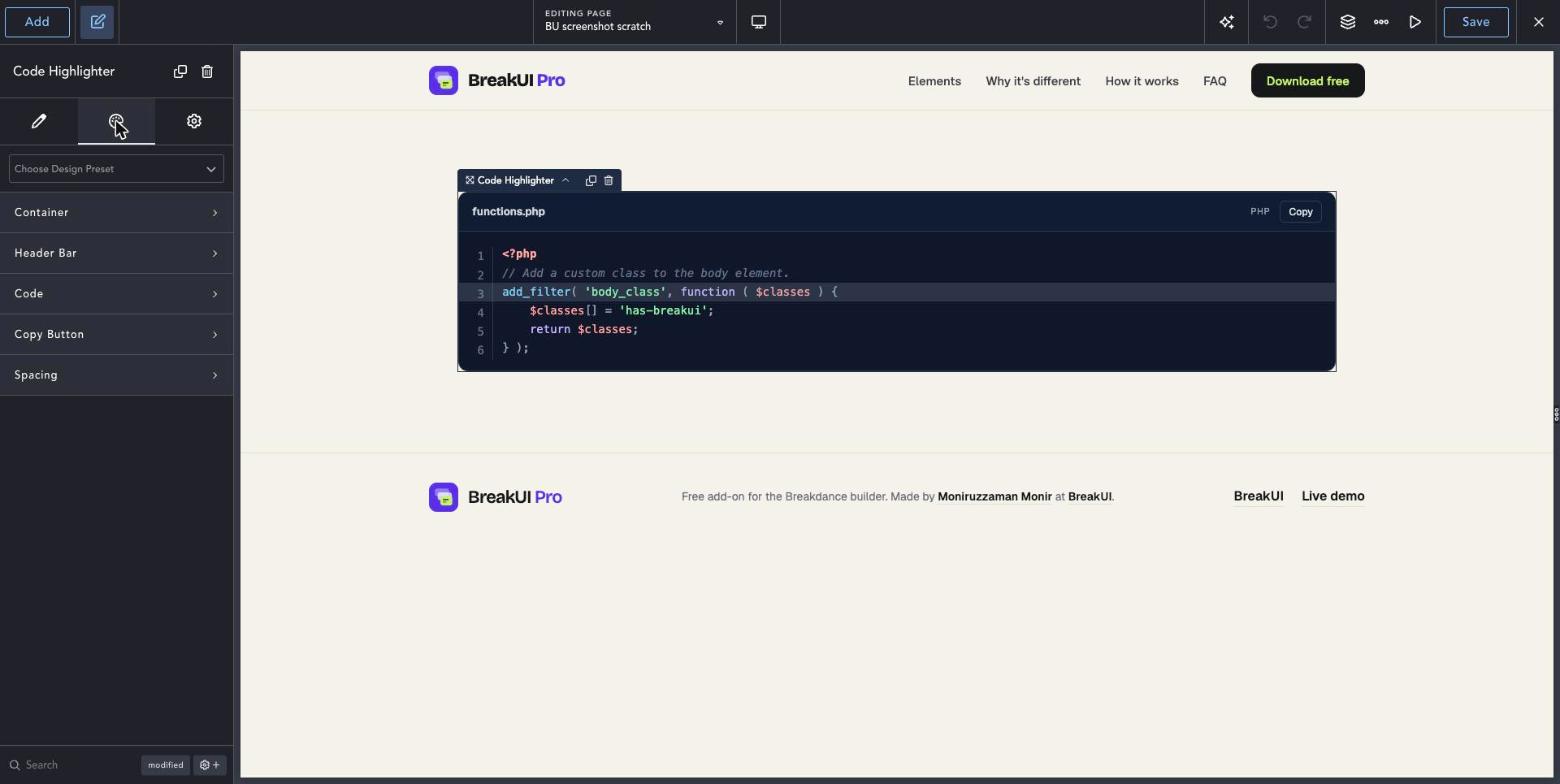Screen dimensions: 1560x784
Task: Open the Editing Page selector dropdown
Action: (635, 22)
